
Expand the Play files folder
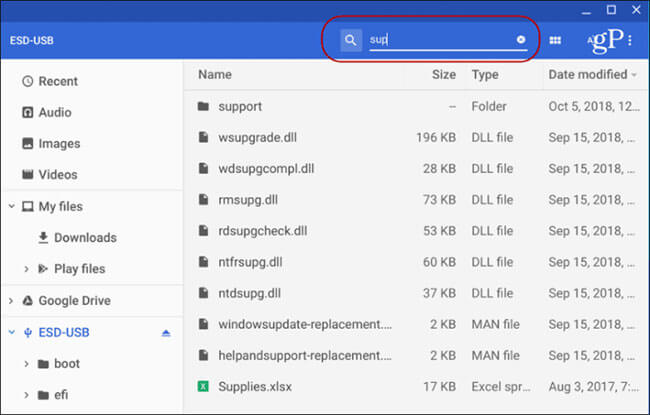point(27,269)
